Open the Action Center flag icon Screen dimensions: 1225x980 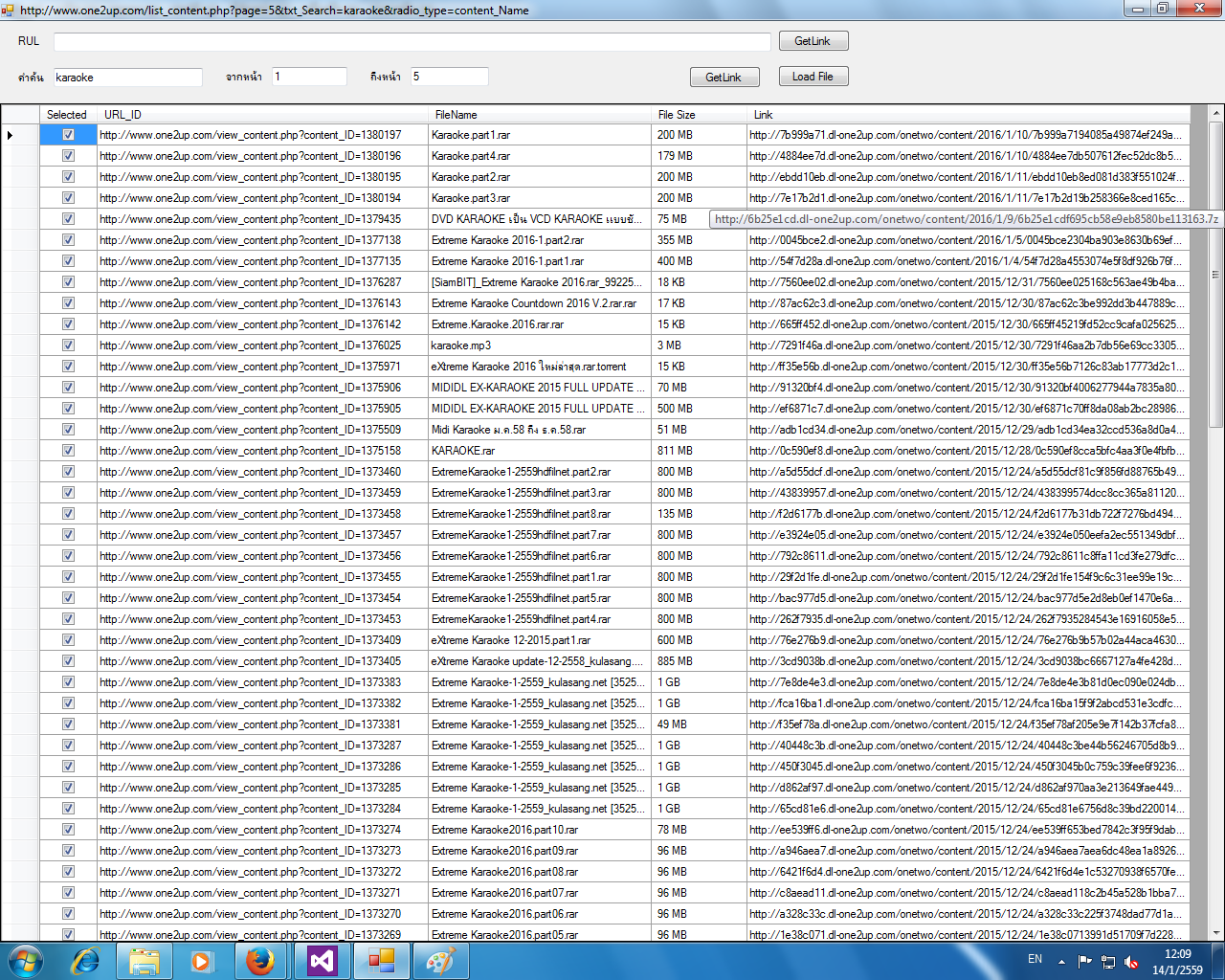(1084, 961)
